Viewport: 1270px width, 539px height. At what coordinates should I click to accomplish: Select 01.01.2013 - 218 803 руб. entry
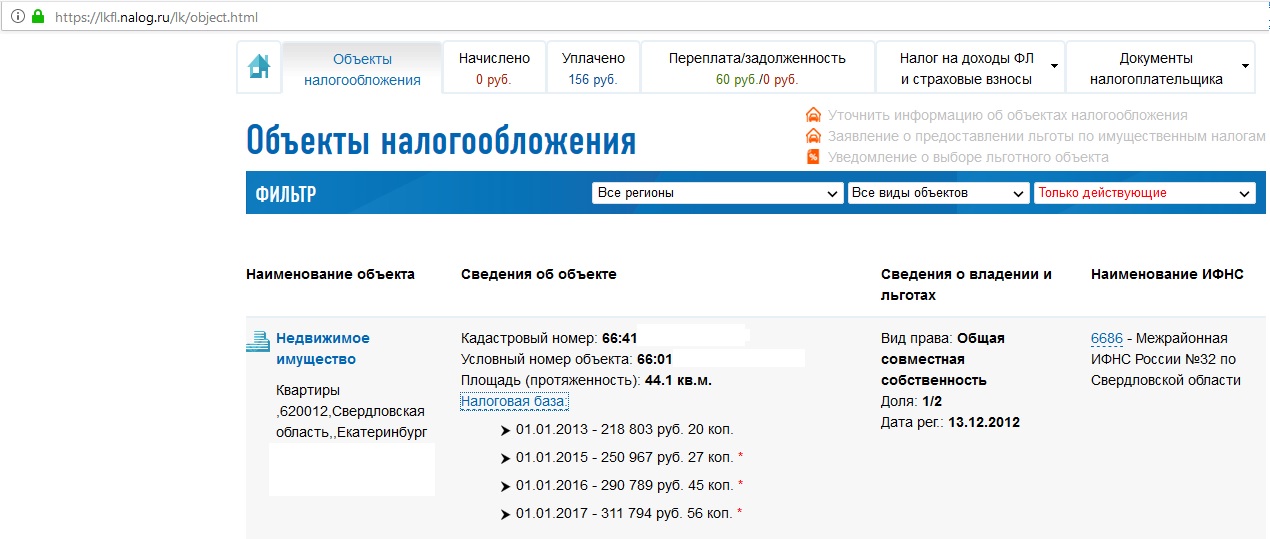point(624,430)
